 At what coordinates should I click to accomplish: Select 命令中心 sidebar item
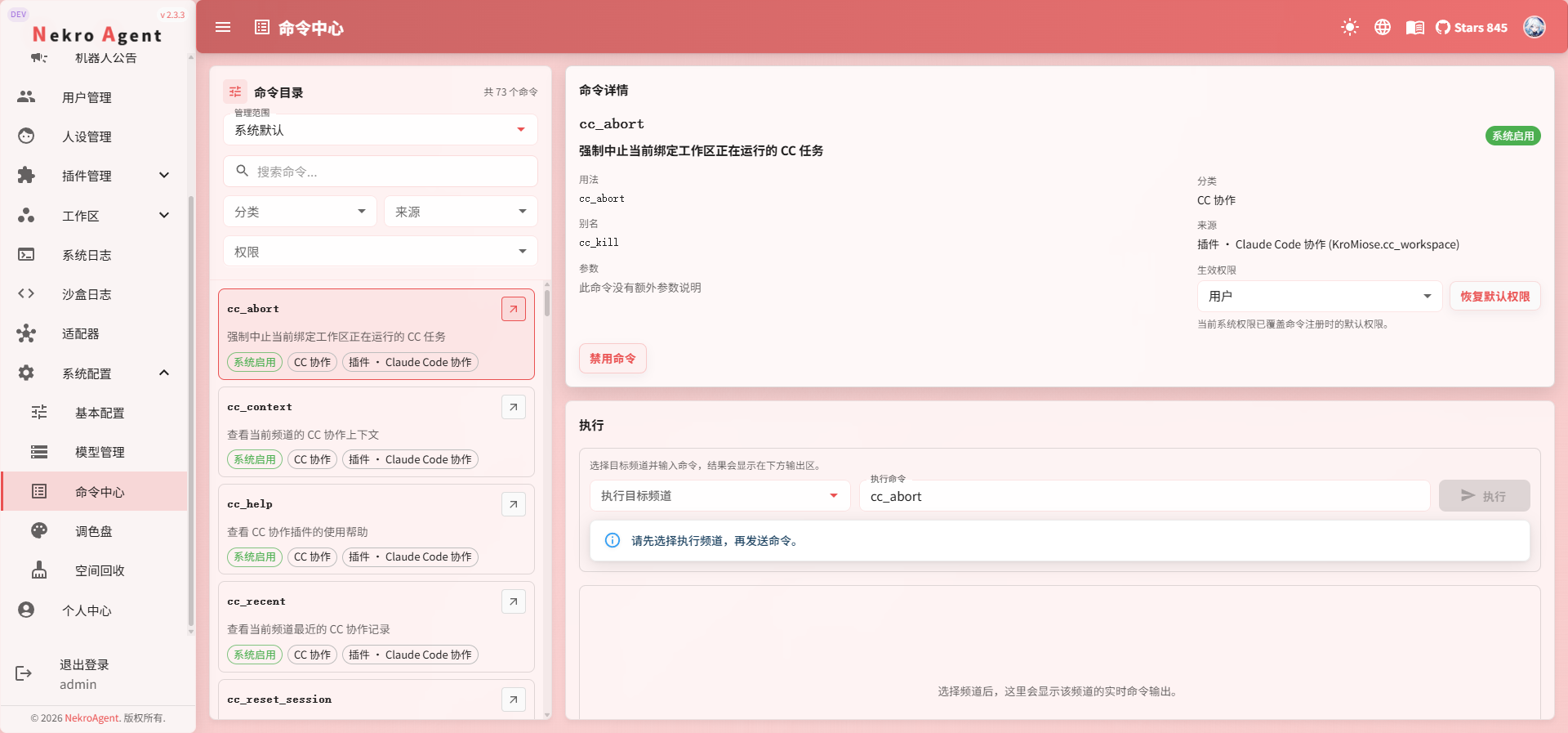[94, 491]
